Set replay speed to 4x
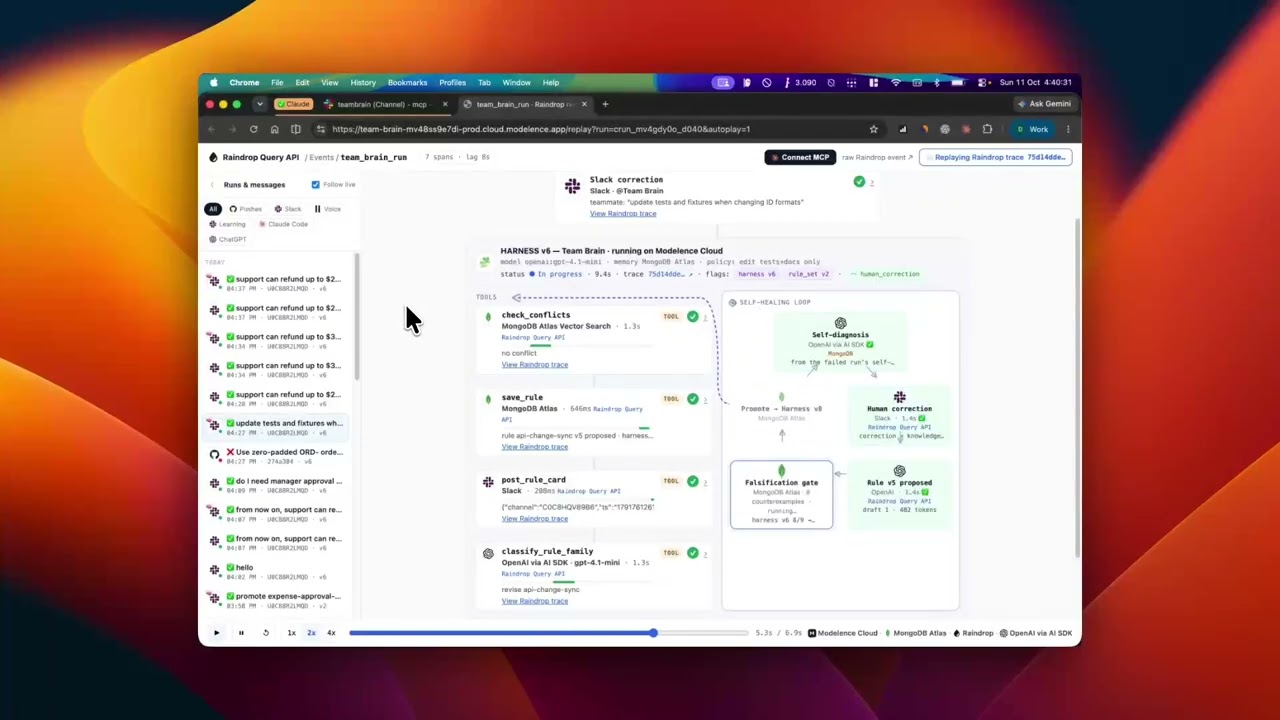This screenshot has width=1280, height=720. point(331,633)
